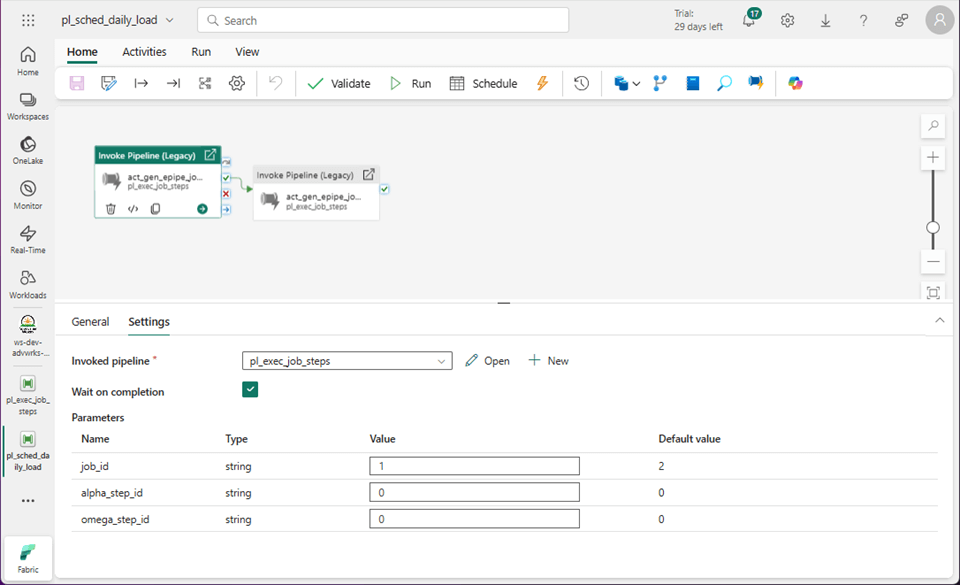960x585 pixels.
Task: Collapse the bottom settings panel chevron
Action: tap(939, 320)
